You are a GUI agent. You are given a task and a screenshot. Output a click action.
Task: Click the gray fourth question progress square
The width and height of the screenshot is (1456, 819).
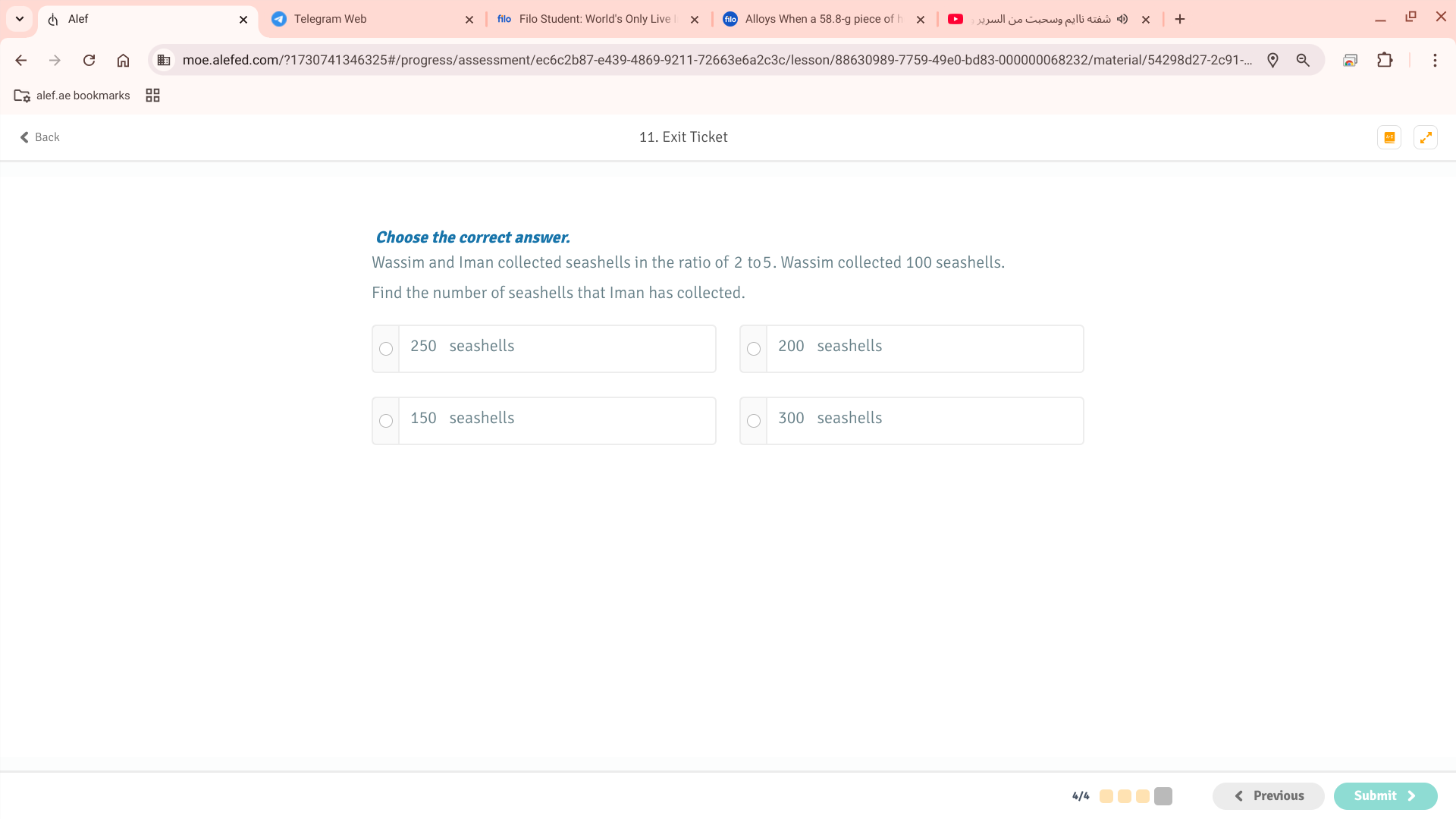pos(1163,796)
